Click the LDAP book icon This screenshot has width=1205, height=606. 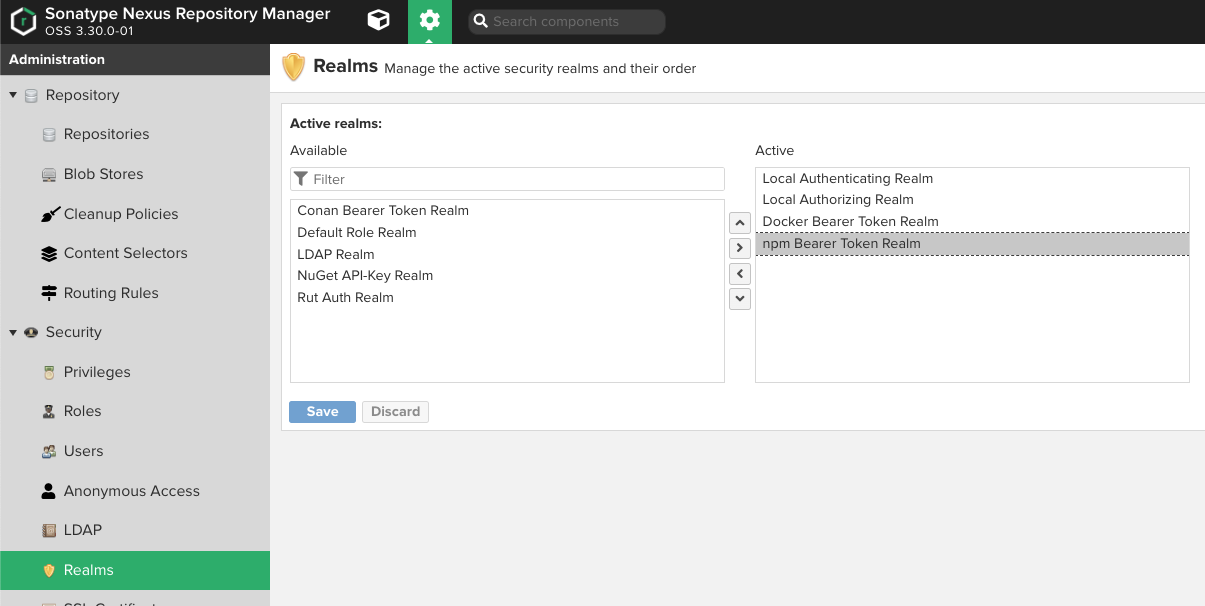49,530
